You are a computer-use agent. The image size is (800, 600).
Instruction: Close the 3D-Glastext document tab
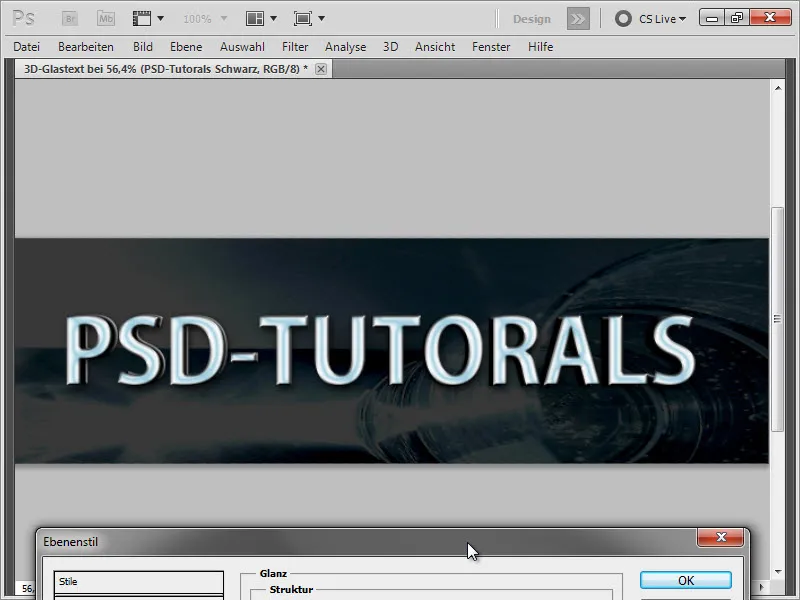coord(321,69)
